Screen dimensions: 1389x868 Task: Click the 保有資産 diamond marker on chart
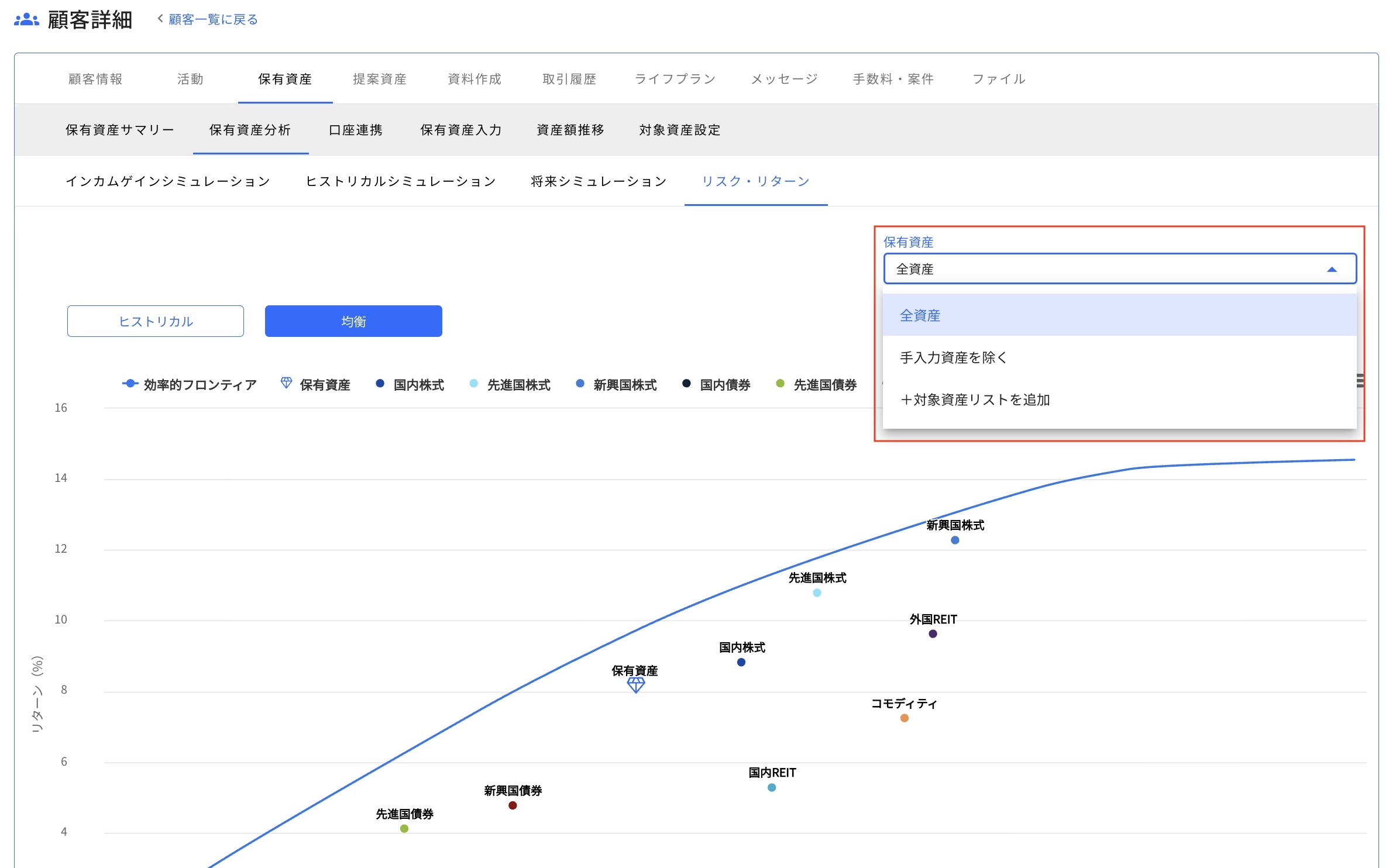tap(635, 685)
